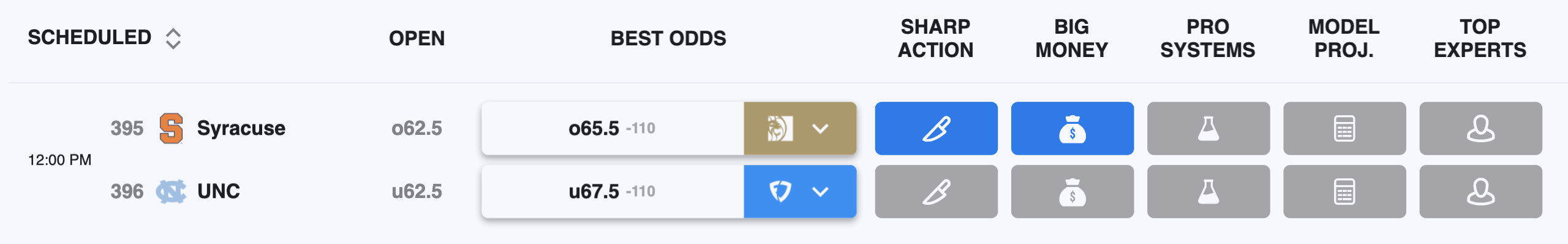Click UNC Top Experts person icon
Image resolution: width=1568 pixels, height=244 pixels.
click(1480, 191)
